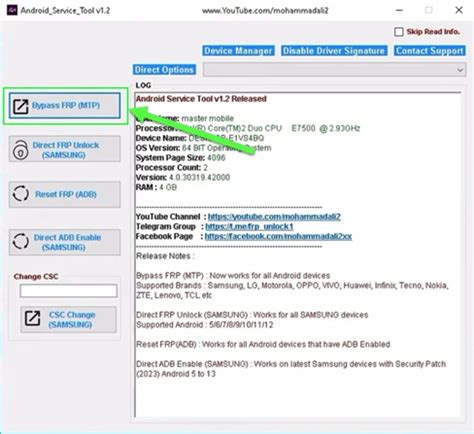474x434 pixels.
Task: Expand the Direct Options dropdown arrow
Action: [460, 70]
